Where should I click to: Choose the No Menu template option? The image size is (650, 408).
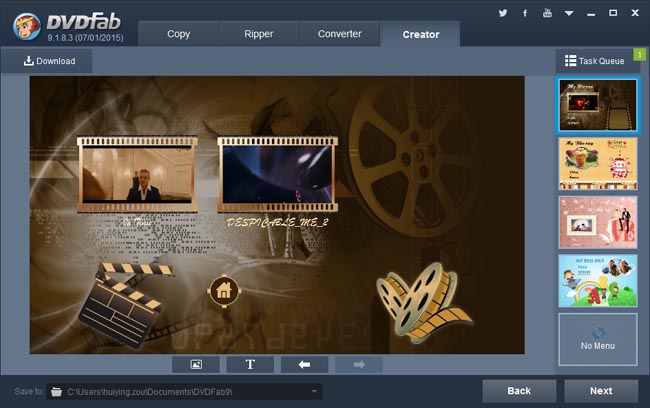tap(598, 339)
